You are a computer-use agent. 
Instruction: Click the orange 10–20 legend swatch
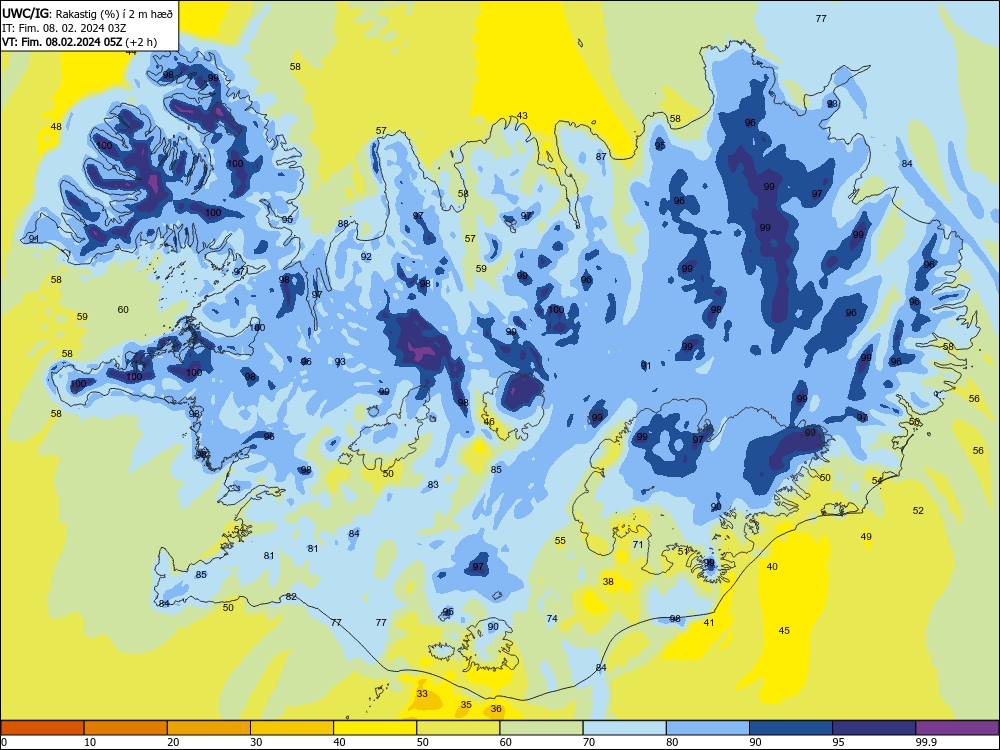tap(126, 728)
